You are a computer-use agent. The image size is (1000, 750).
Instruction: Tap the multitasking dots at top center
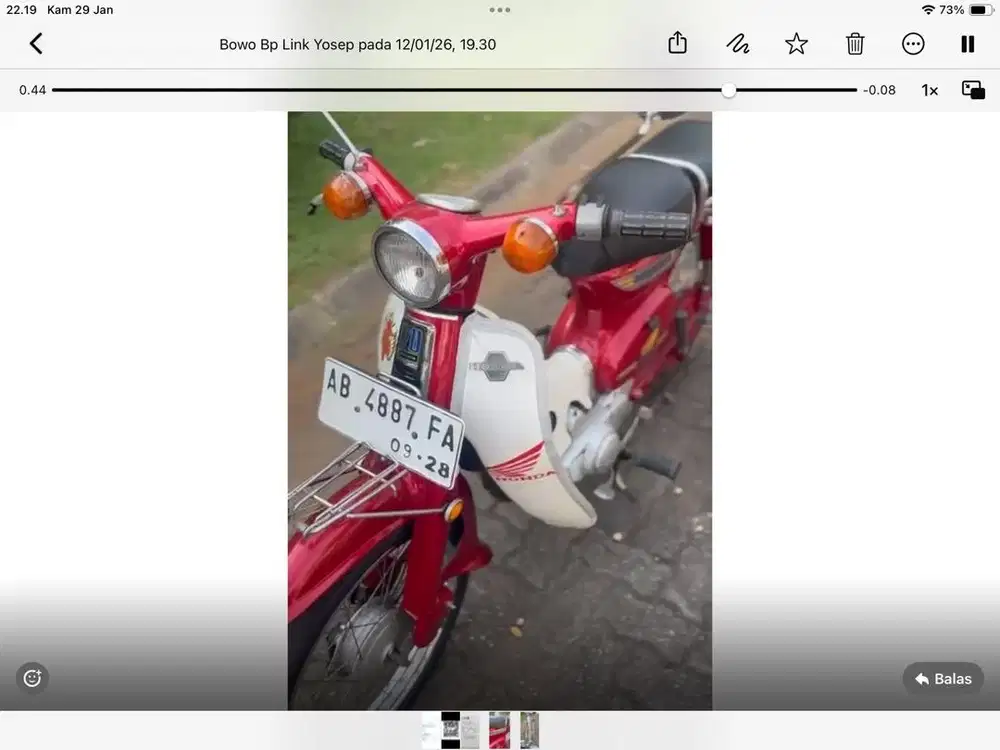click(500, 10)
